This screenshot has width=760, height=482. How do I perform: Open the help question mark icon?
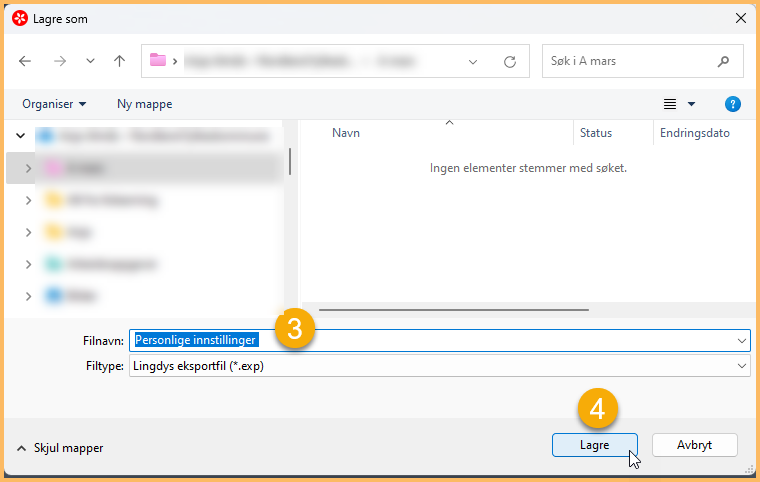point(732,104)
